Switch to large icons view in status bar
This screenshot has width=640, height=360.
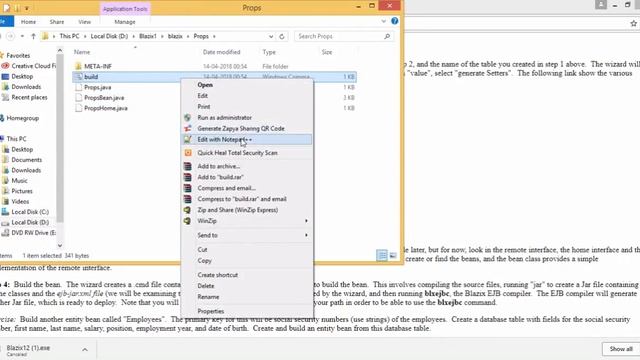pos(393,256)
